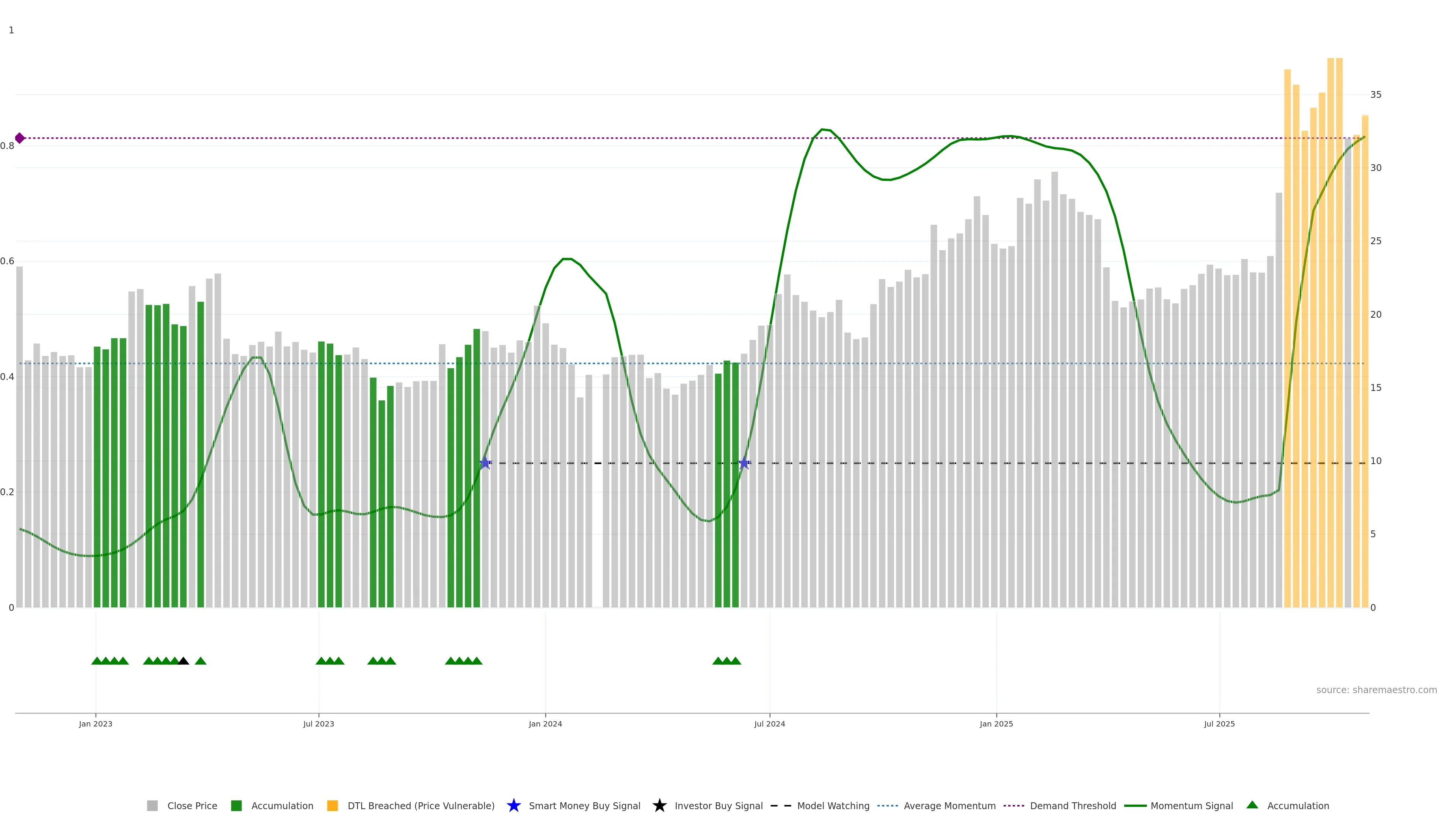Click the first blue Smart Money star

click(x=485, y=463)
